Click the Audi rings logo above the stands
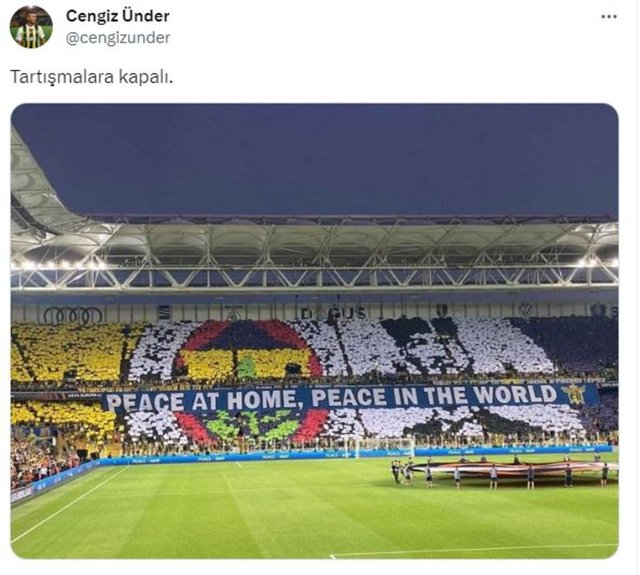This screenshot has width=640, height=575. 73,315
